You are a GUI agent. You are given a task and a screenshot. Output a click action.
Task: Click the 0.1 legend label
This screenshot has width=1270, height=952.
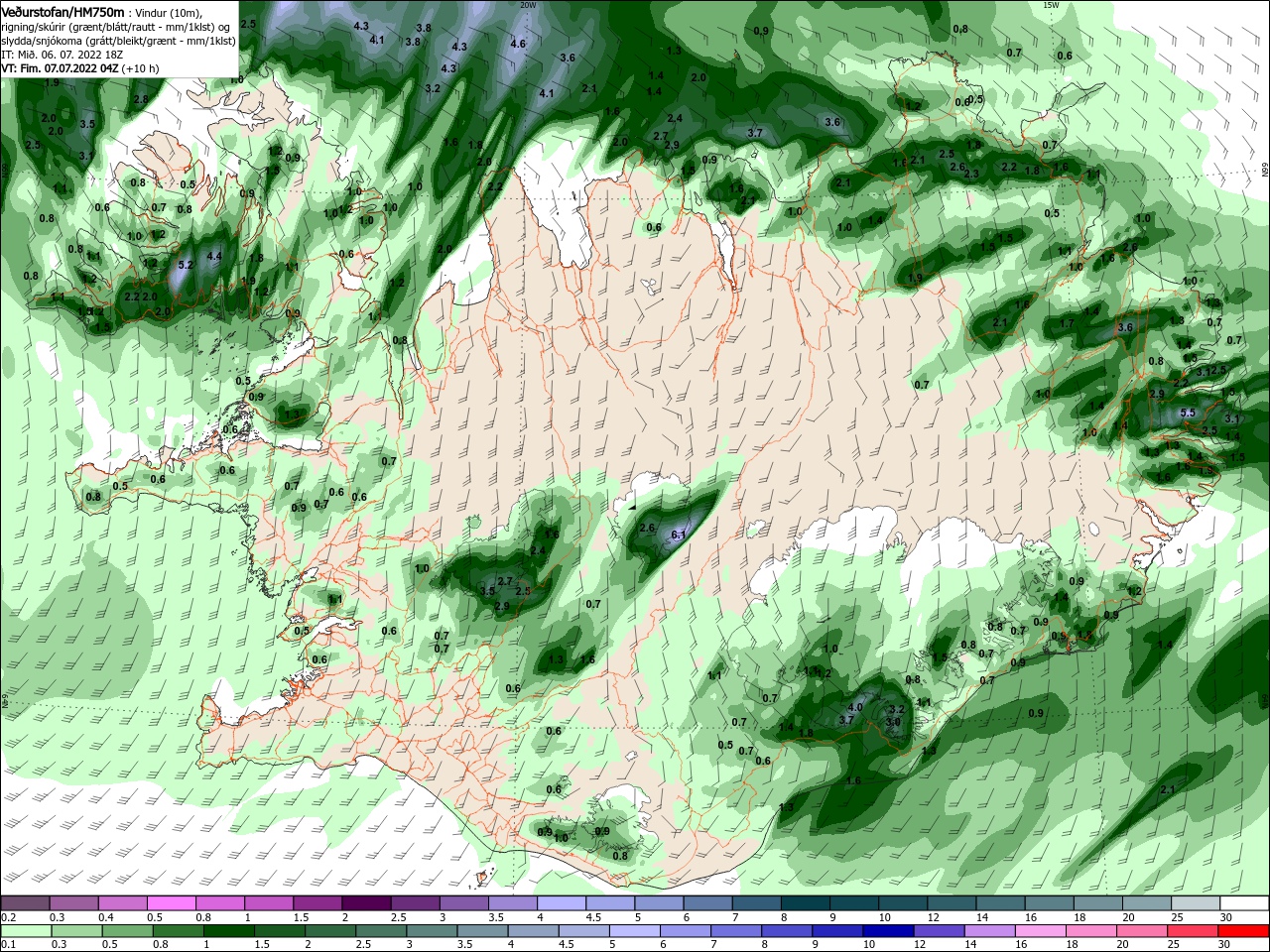[9, 944]
